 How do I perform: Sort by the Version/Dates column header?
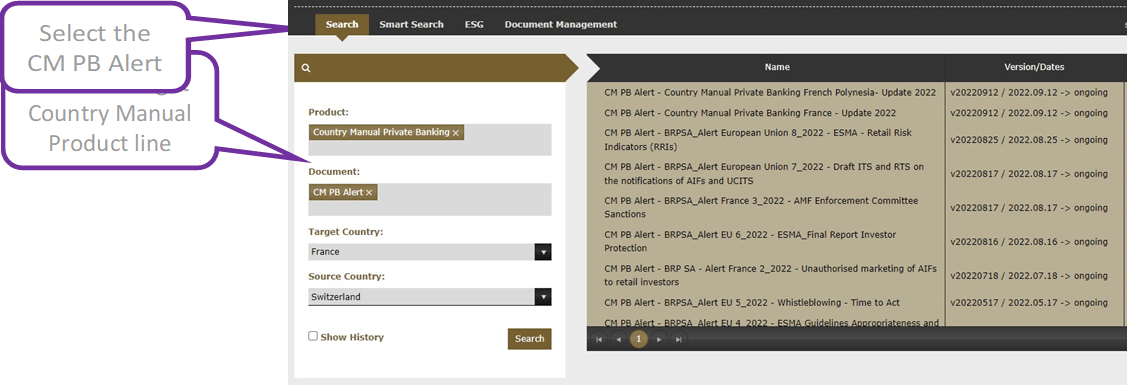(x=1034, y=68)
